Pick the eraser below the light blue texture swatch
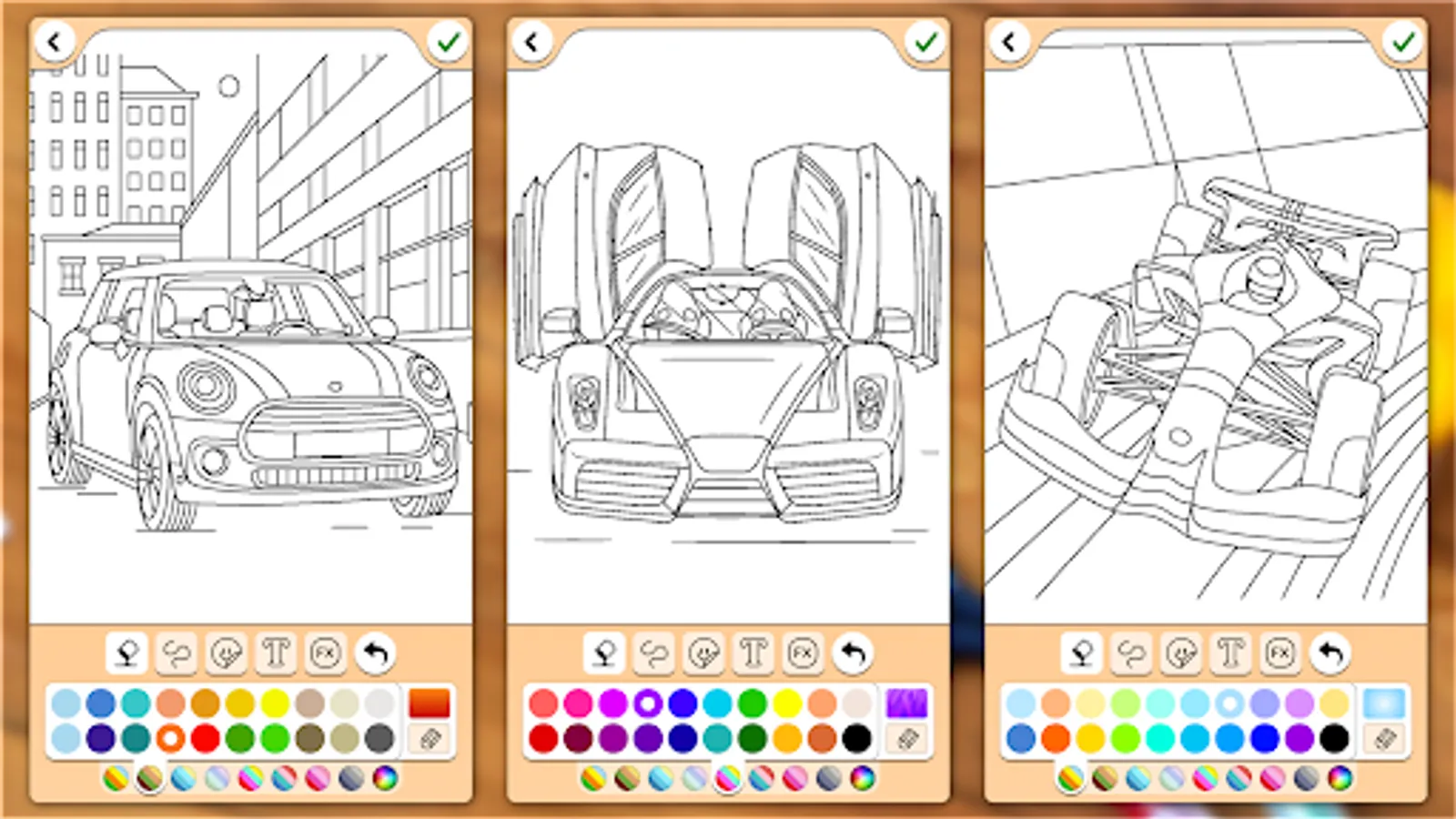1456x819 pixels. coord(1384,739)
